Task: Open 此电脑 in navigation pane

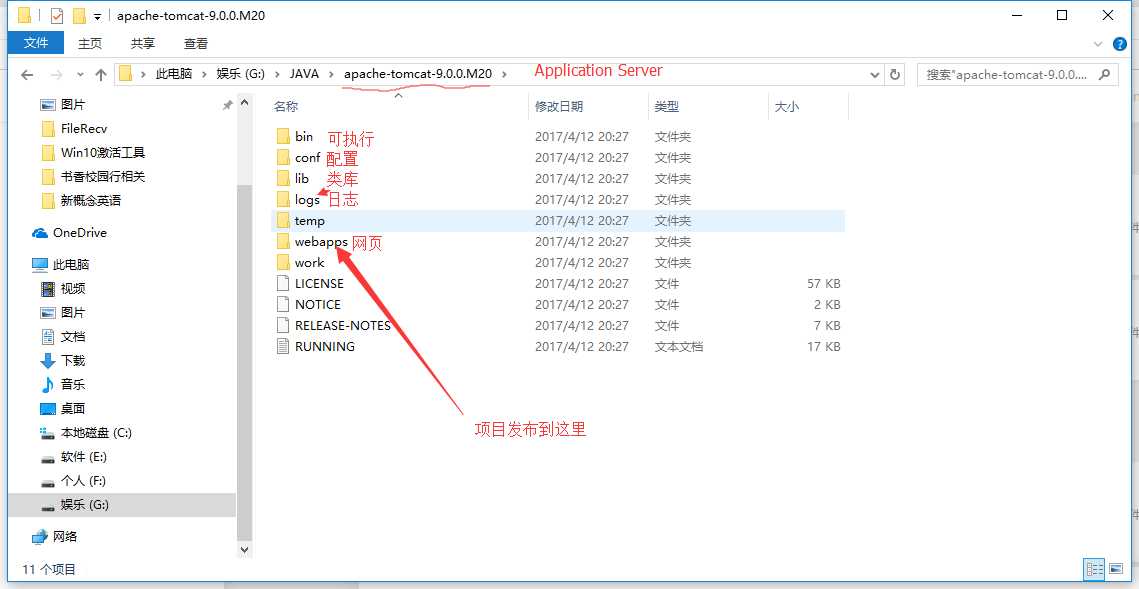Action: click(61, 265)
